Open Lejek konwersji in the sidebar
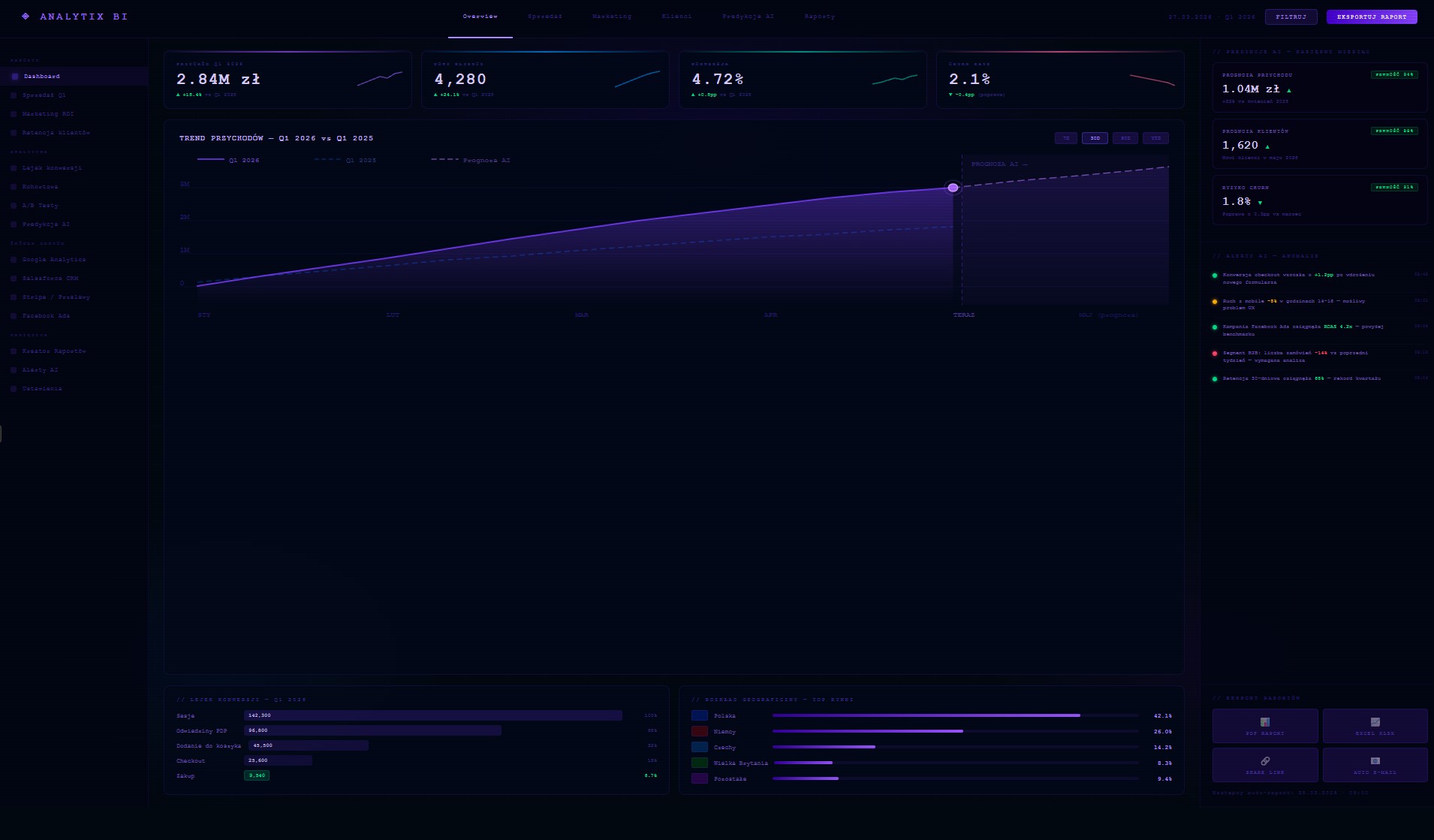This screenshot has height=840, width=1434. pos(52,168)
